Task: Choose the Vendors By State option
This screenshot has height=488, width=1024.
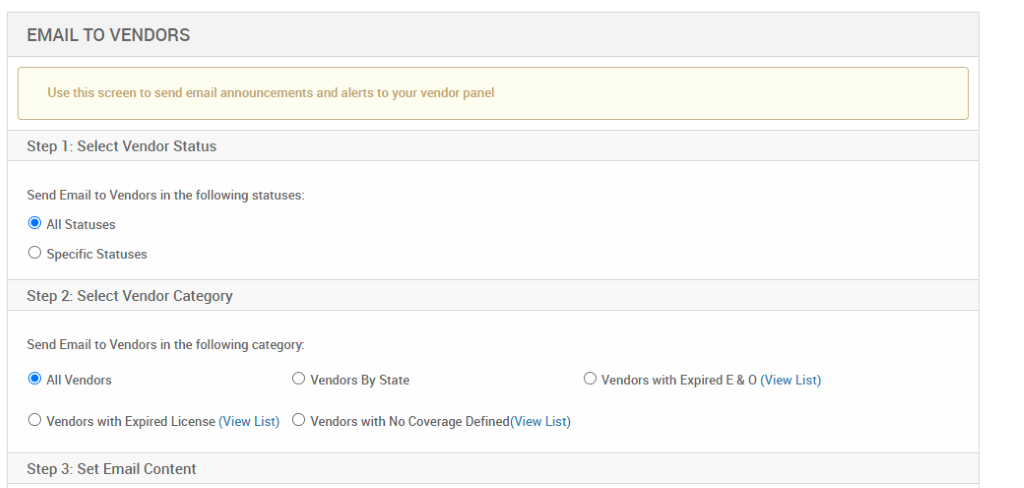Action: point(298,379)
